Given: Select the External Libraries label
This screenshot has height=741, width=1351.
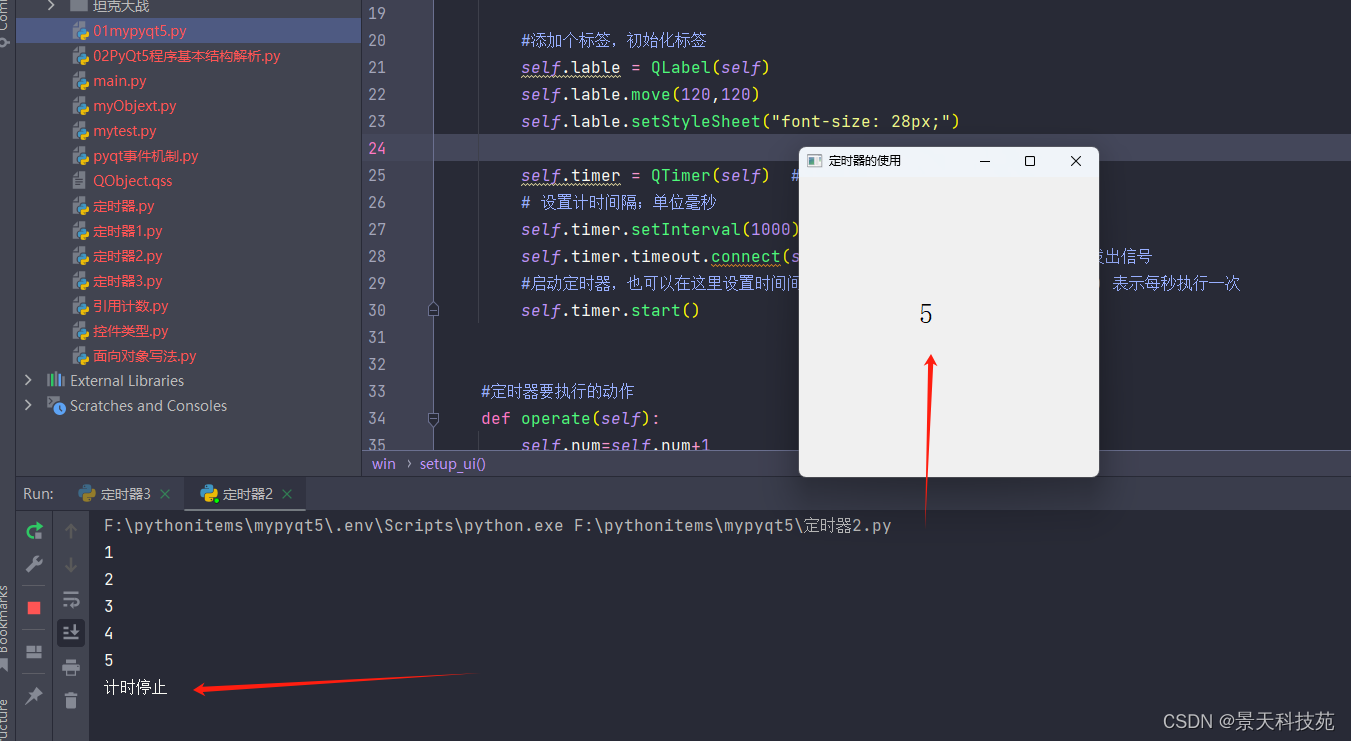Looking at the screenshot, I should click(127, 380).
